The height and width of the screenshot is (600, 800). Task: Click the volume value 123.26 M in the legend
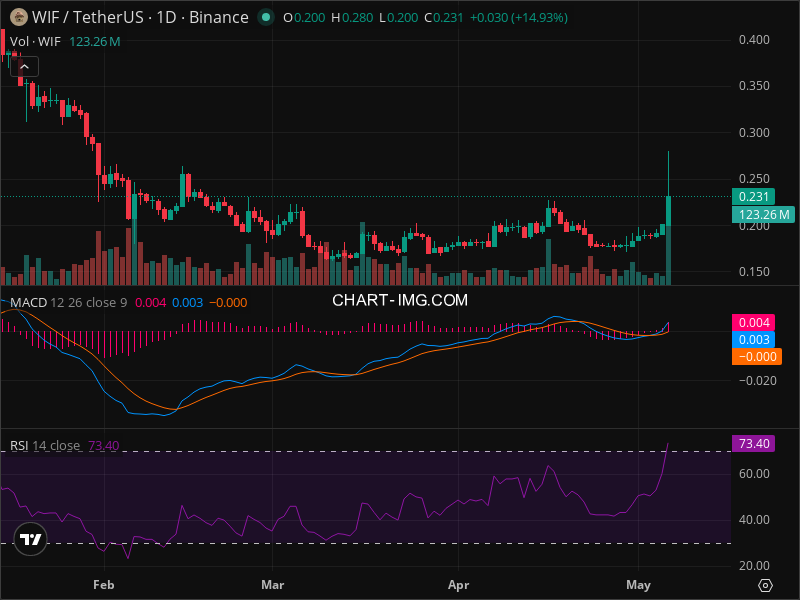pyautogui.click(x=95, y=42)
